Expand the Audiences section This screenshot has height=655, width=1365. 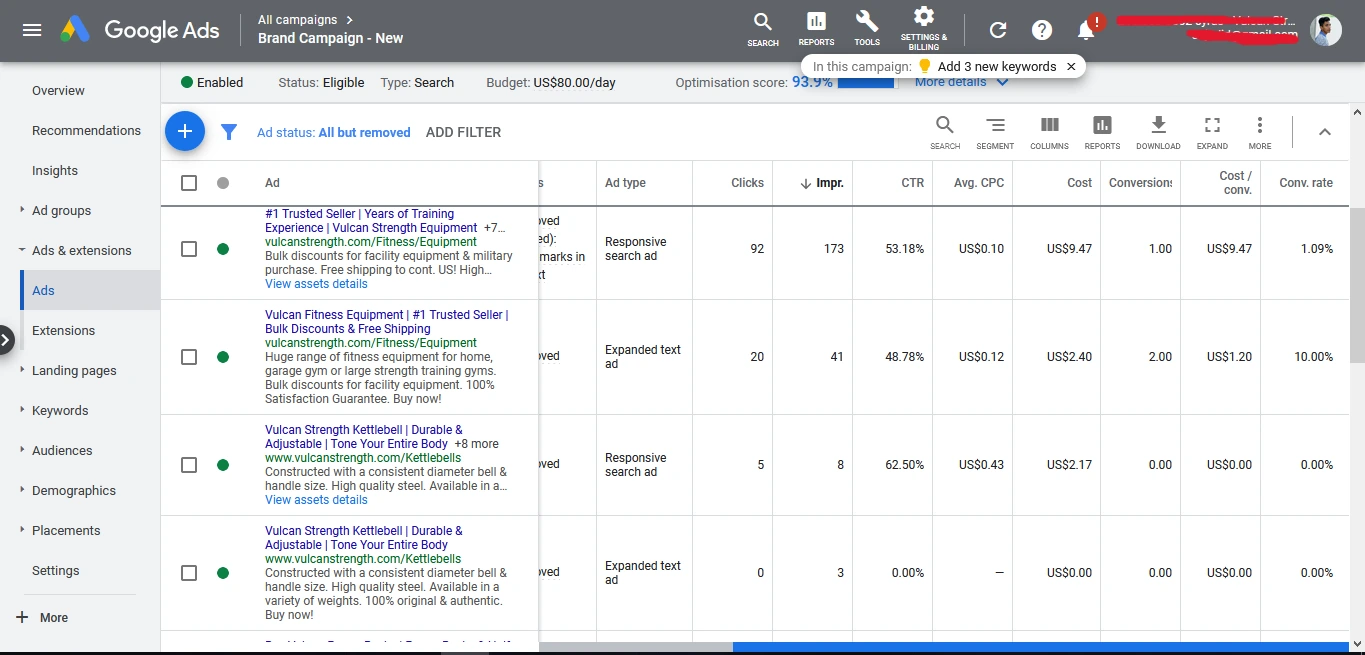tap(22, 450)
